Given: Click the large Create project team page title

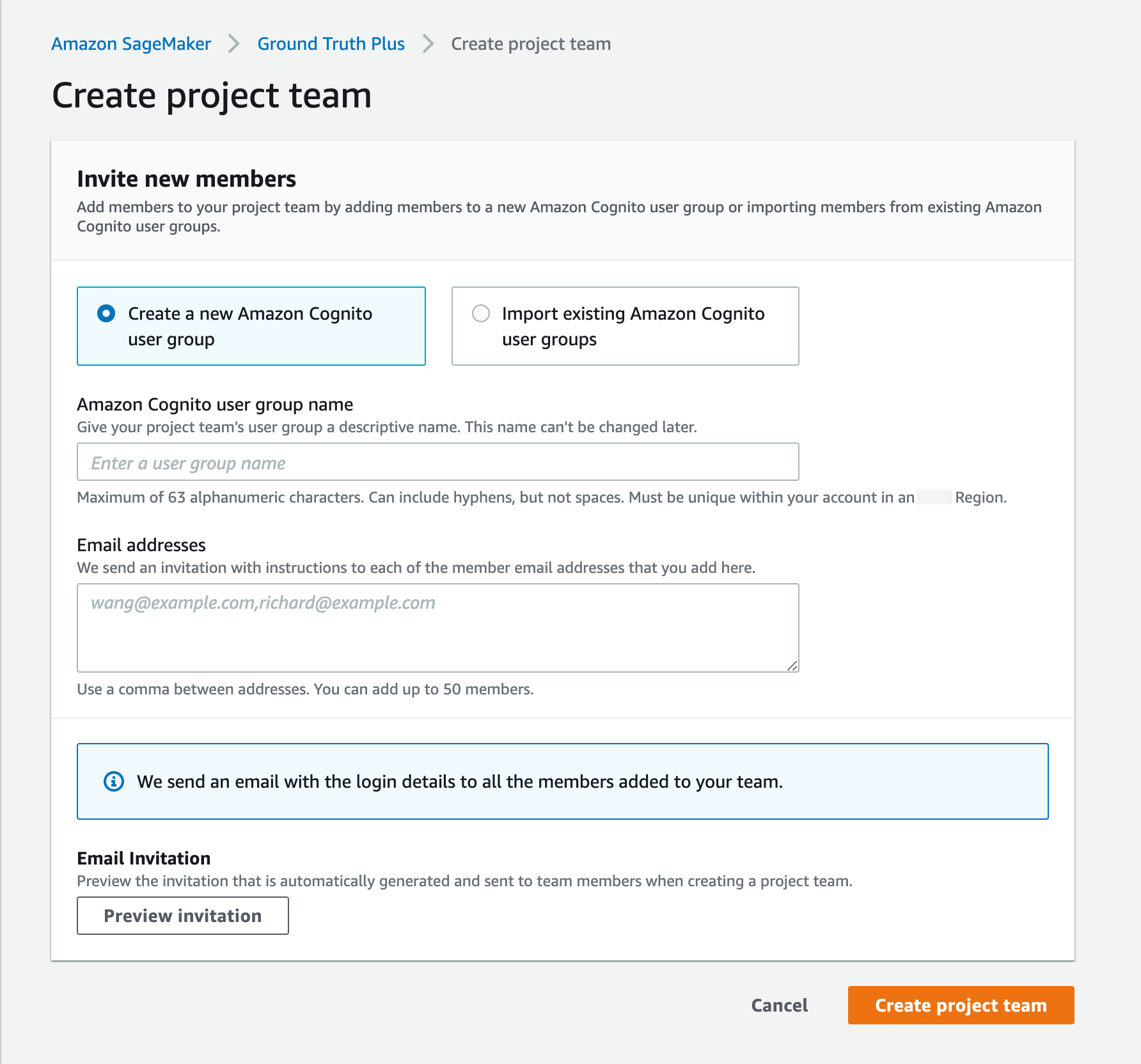Looking at the screenshot, I should (212, 96).
